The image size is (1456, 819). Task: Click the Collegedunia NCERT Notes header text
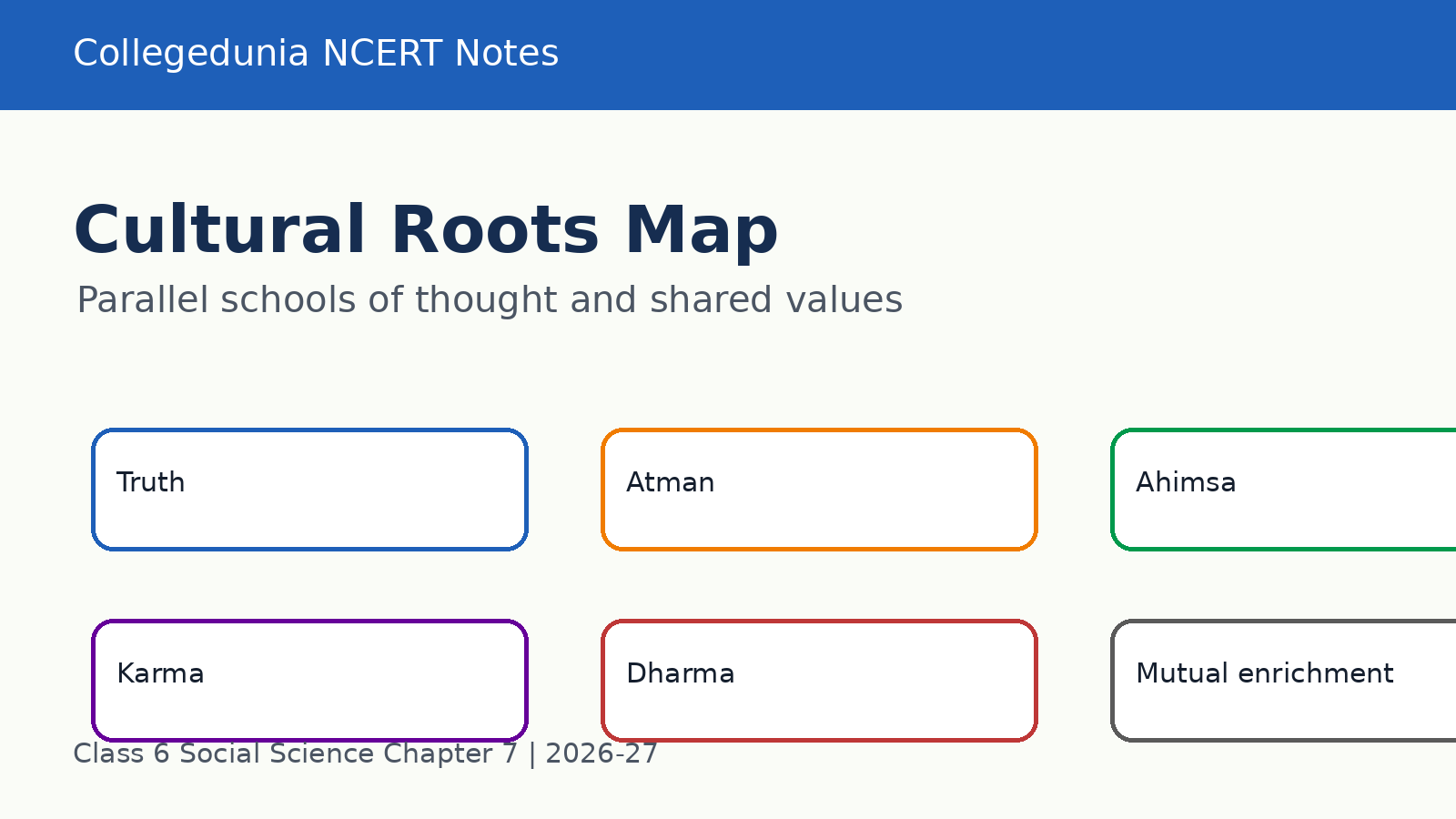(316, 54)
